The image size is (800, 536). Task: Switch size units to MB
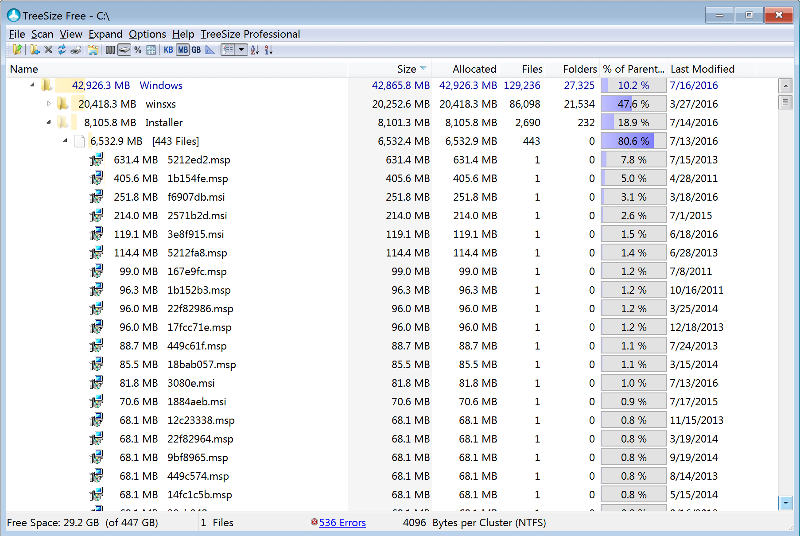[x=183, y=49]
